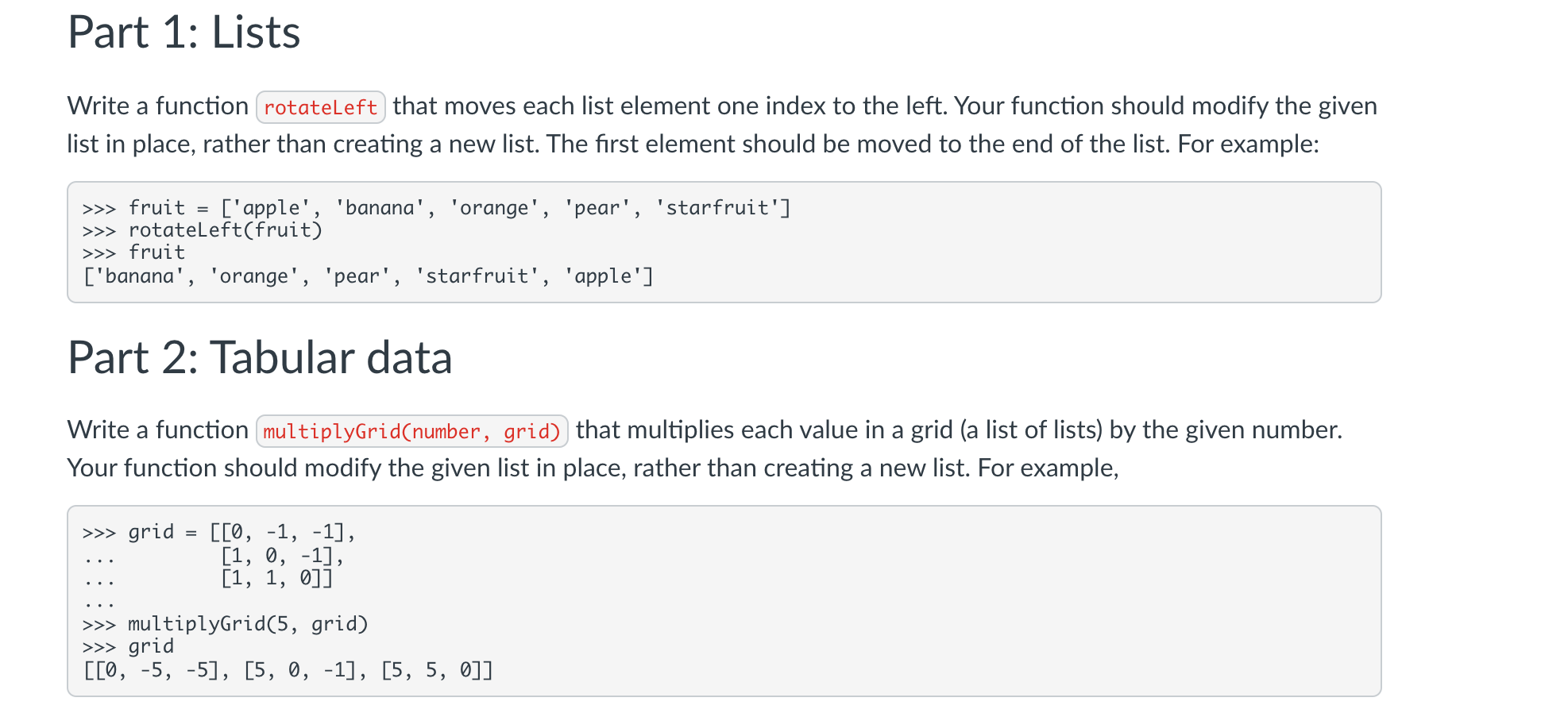Click the 'grid = [[0, -1, -1],' line

(x=219, y=532)
